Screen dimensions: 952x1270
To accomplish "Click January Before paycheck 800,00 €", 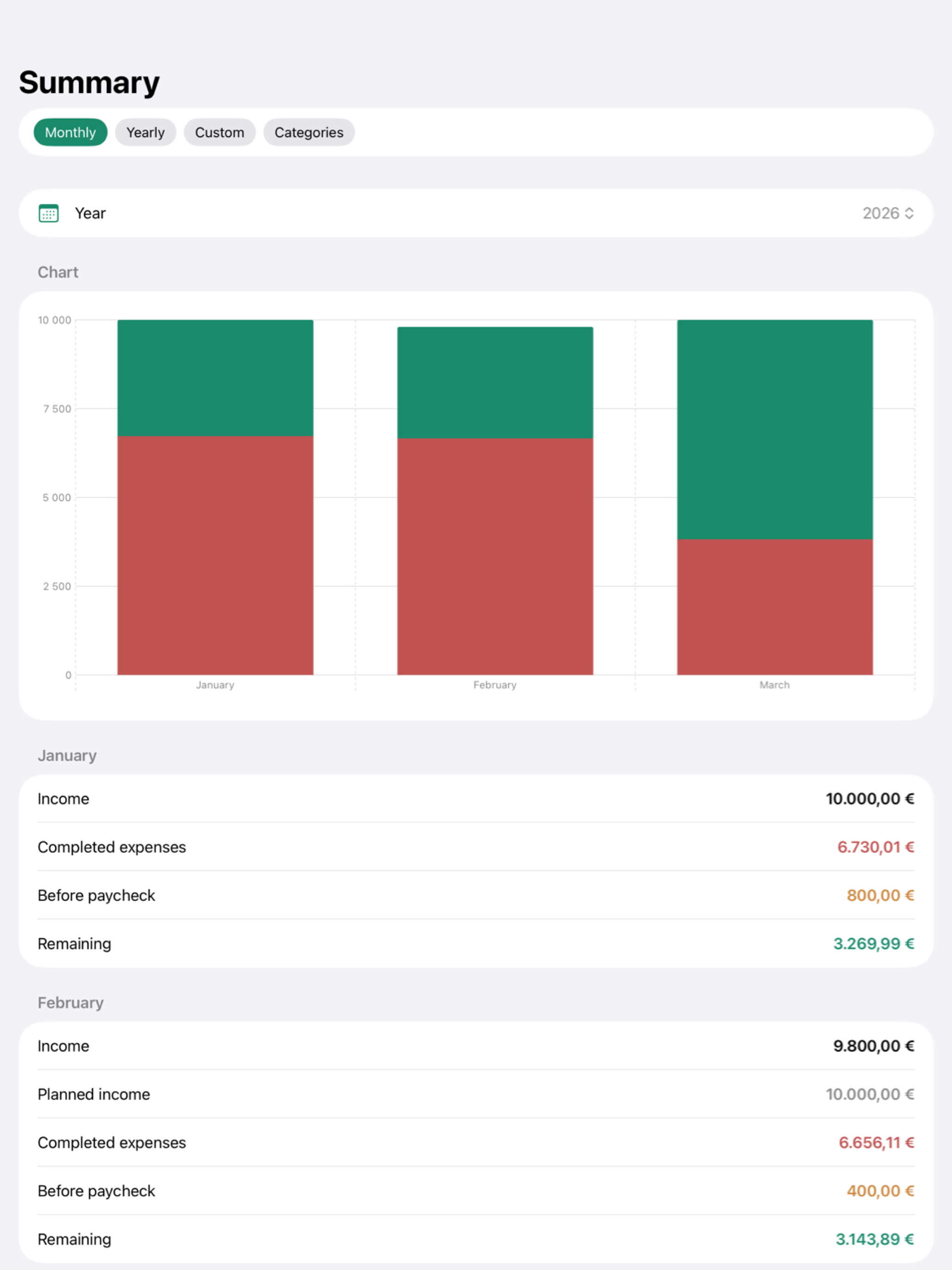I will click(x=880, y=895).
